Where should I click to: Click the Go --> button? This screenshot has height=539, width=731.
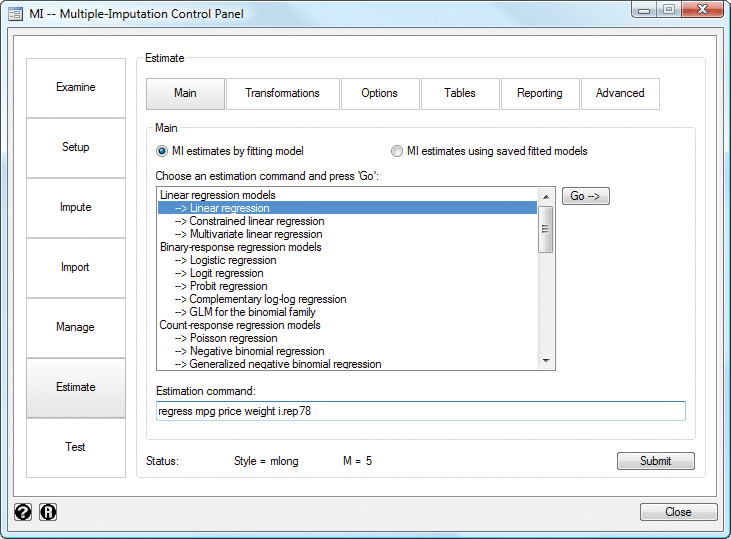coord(586,196)
